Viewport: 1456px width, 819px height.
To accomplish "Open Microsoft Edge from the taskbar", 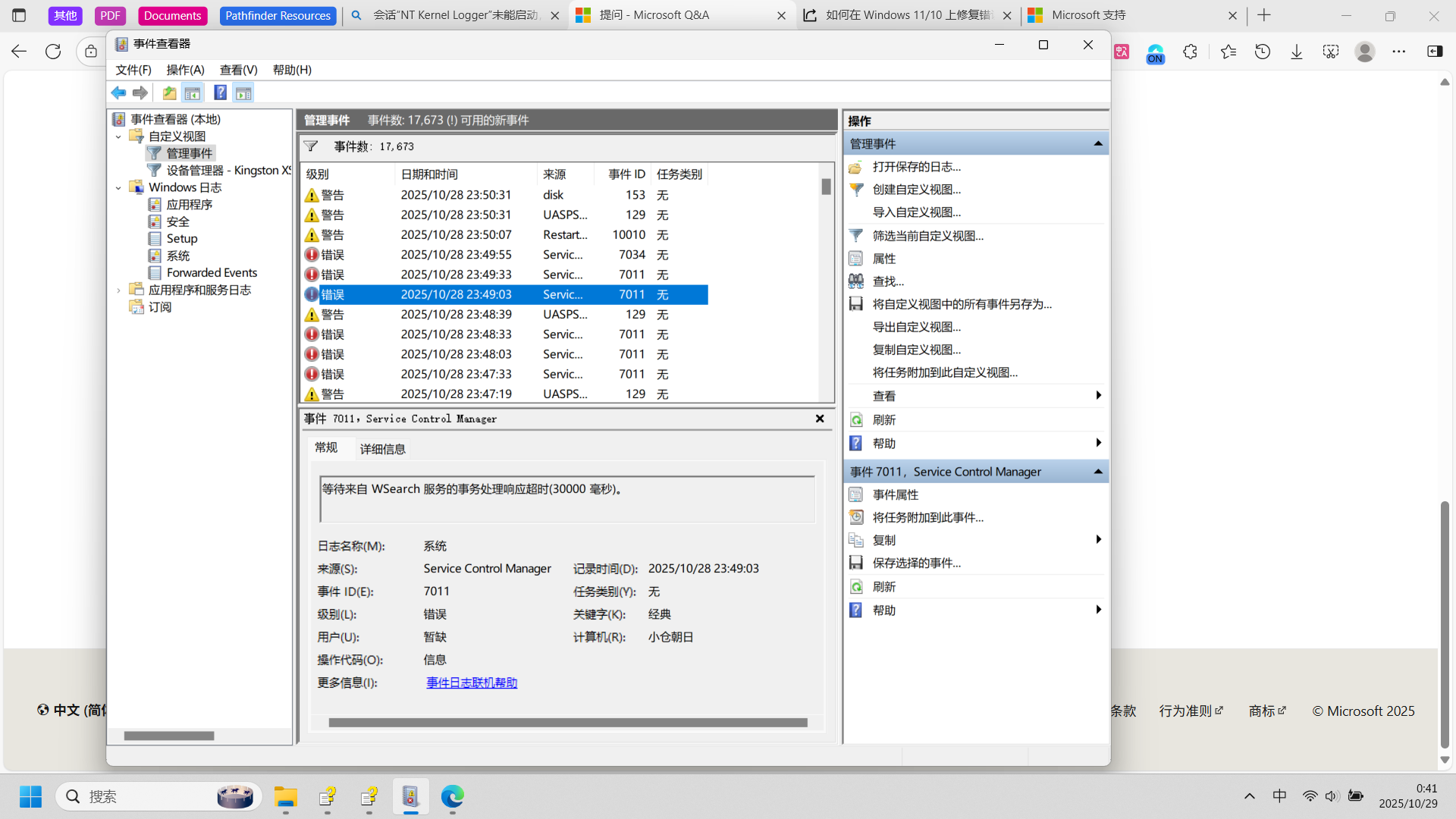I will tap(453, 796).
